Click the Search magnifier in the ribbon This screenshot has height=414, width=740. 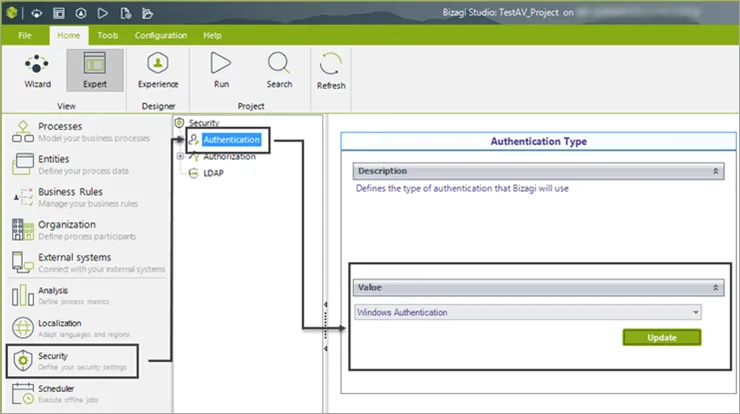pos(279,70)
